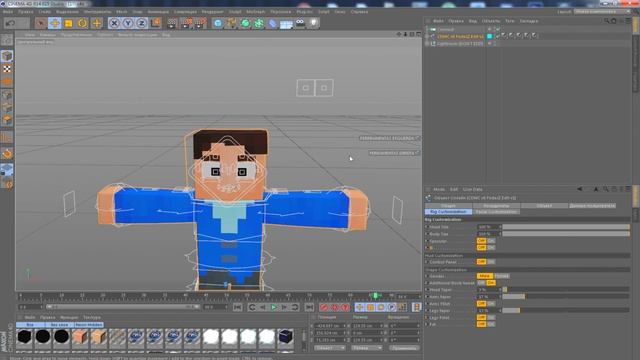
Task: Open Render Settings clapperboard with gear
Action: click(200, 23)
